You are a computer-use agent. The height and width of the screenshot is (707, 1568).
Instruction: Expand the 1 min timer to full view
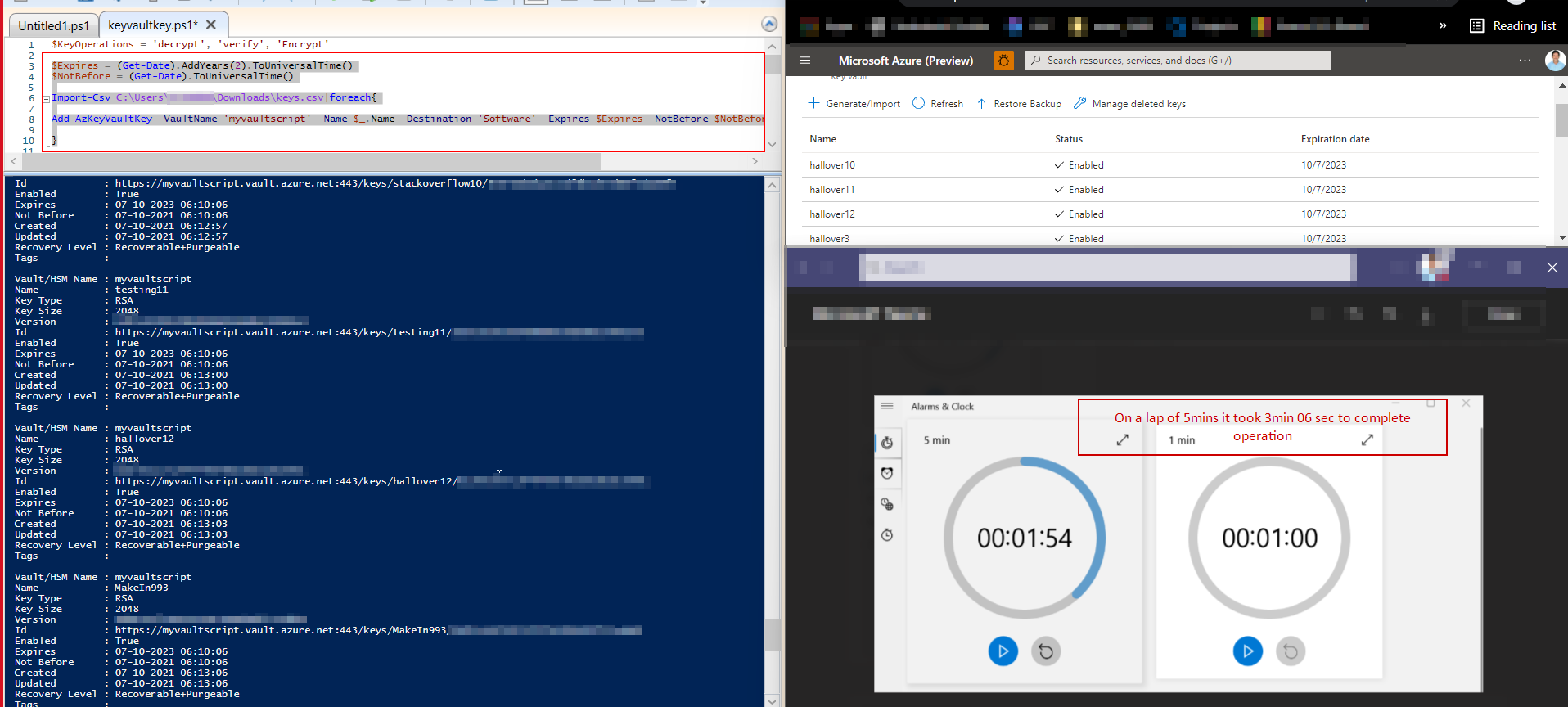[1367, 440]
